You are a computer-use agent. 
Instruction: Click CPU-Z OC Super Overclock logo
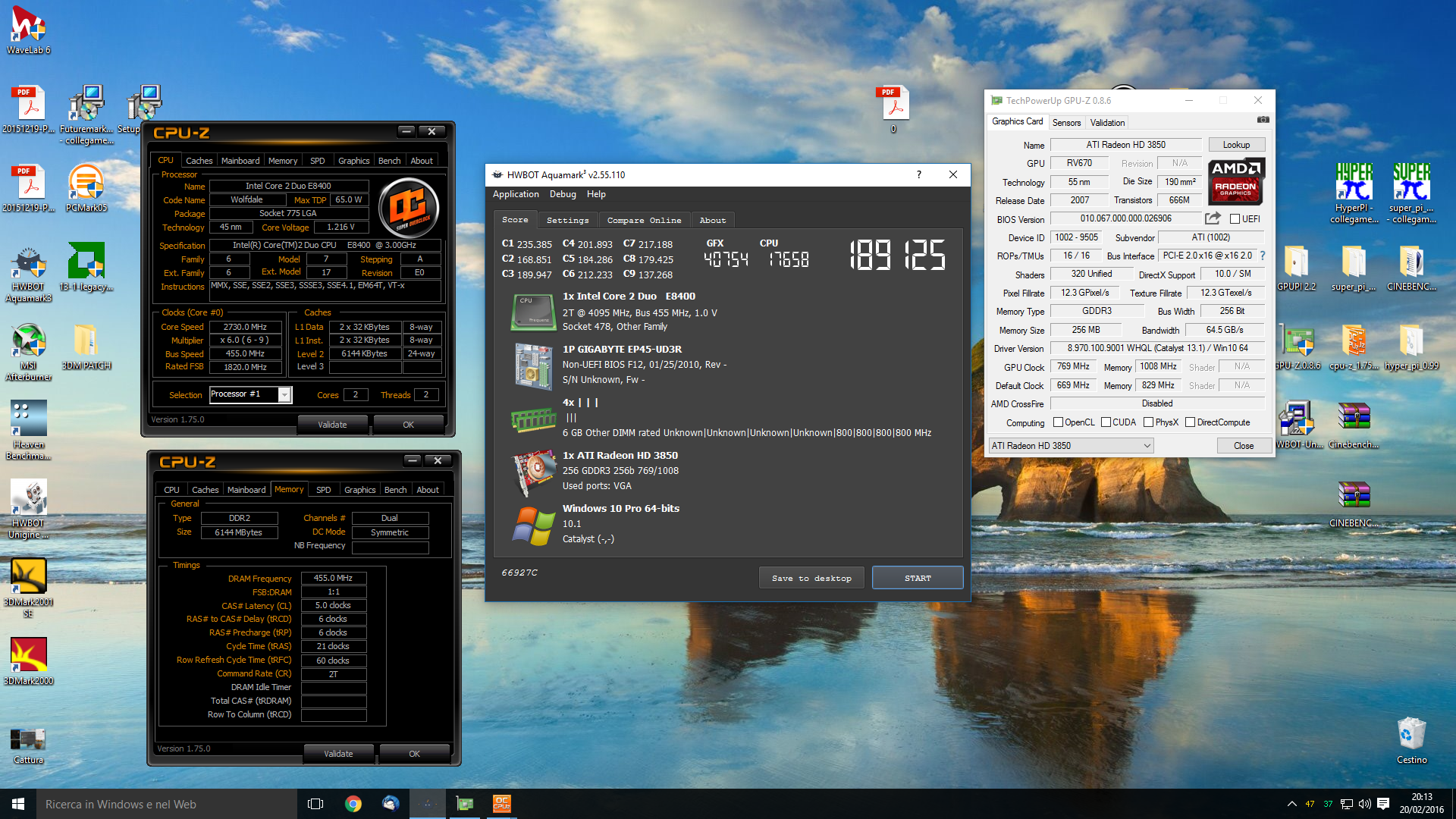pyautogui.click(x=408, y=207)
